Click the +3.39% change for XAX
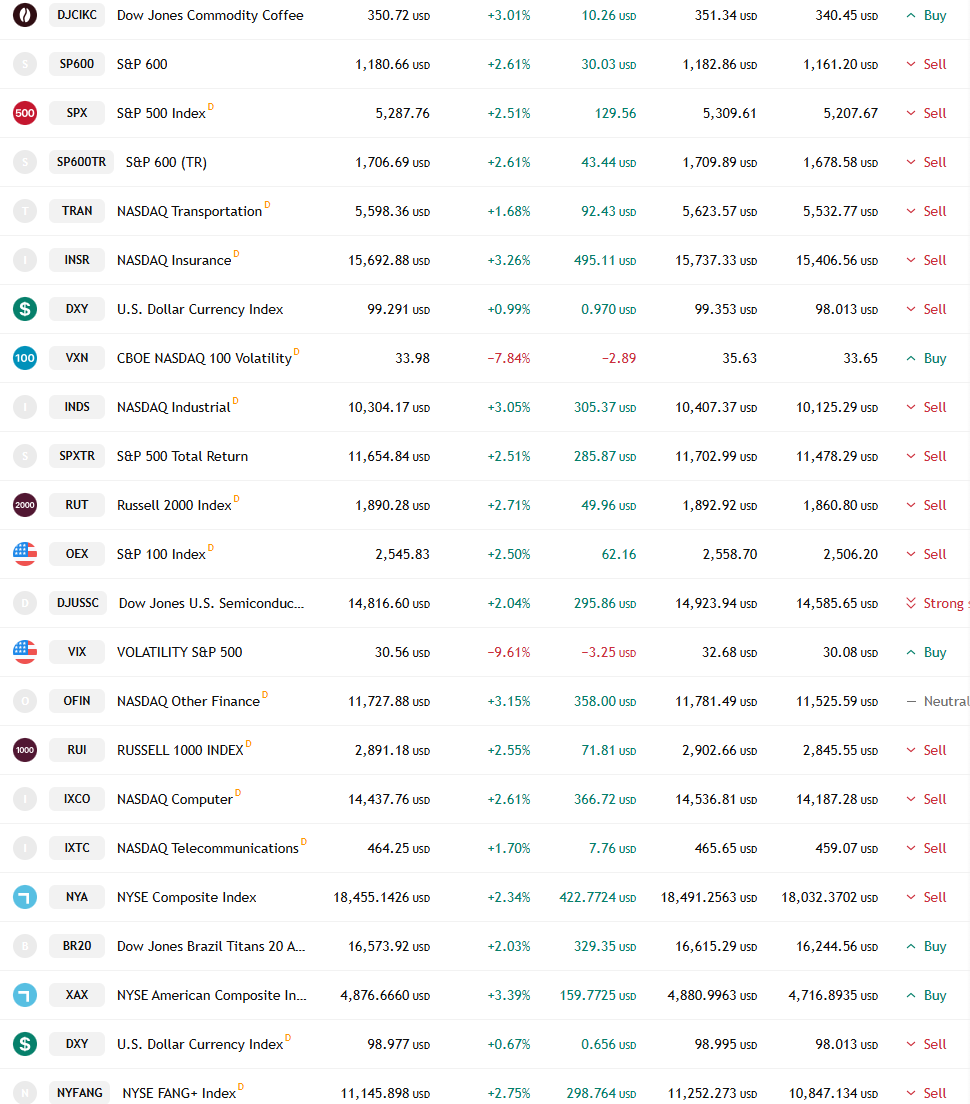Image resolution: width=970 pixels, height=1104 pixels. [509, 995]
